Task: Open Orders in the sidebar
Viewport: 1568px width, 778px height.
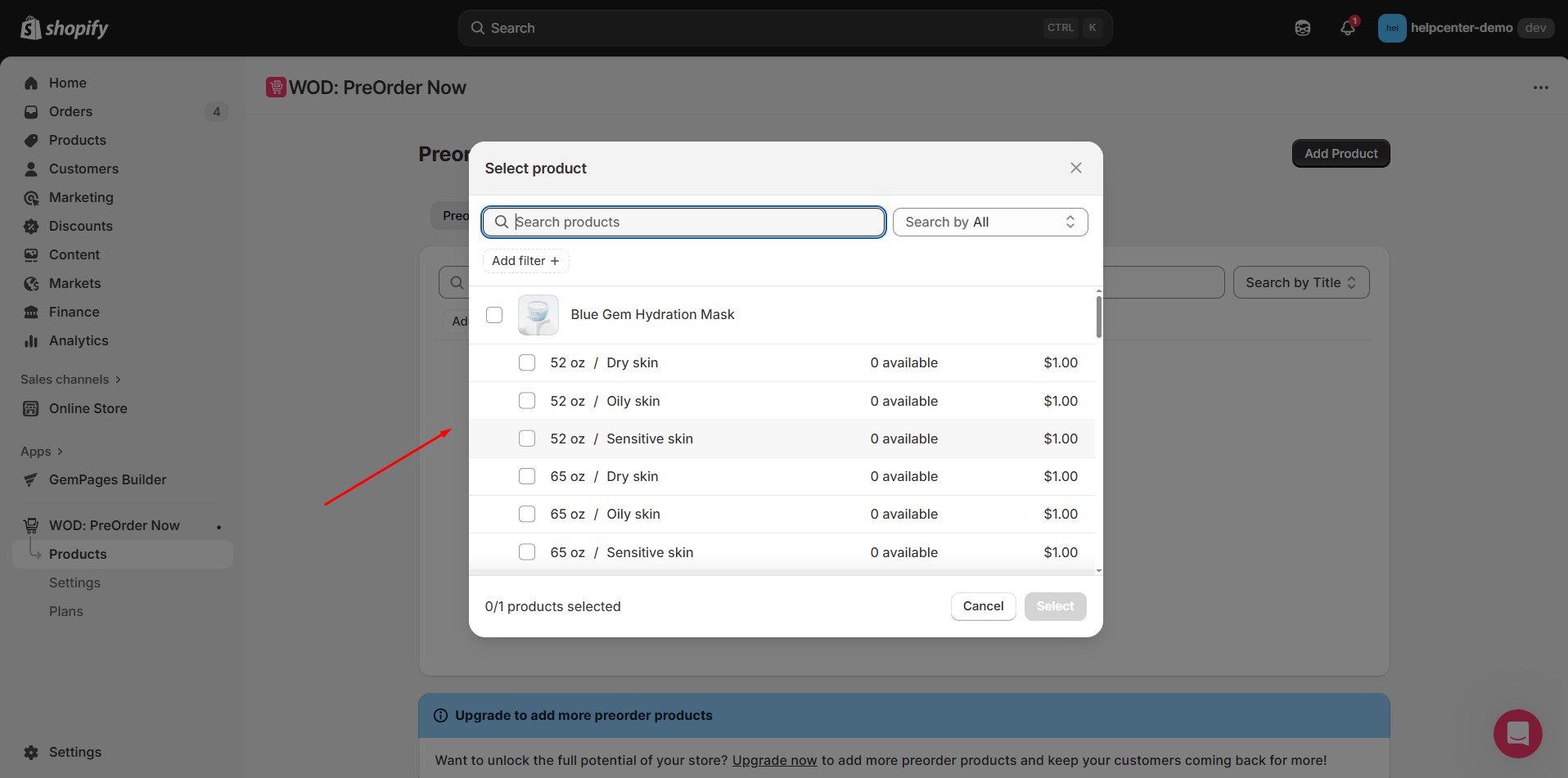Action: 70,112
